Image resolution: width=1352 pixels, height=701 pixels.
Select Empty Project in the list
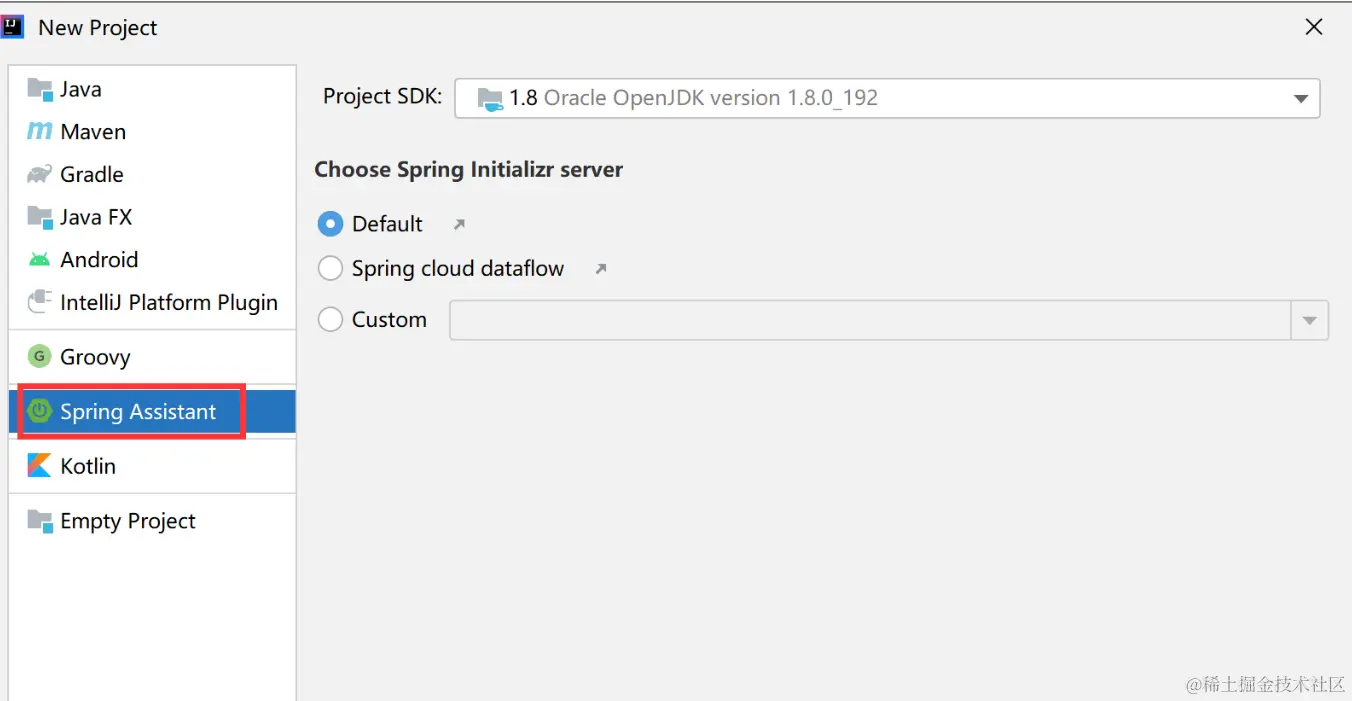[127, 521]
